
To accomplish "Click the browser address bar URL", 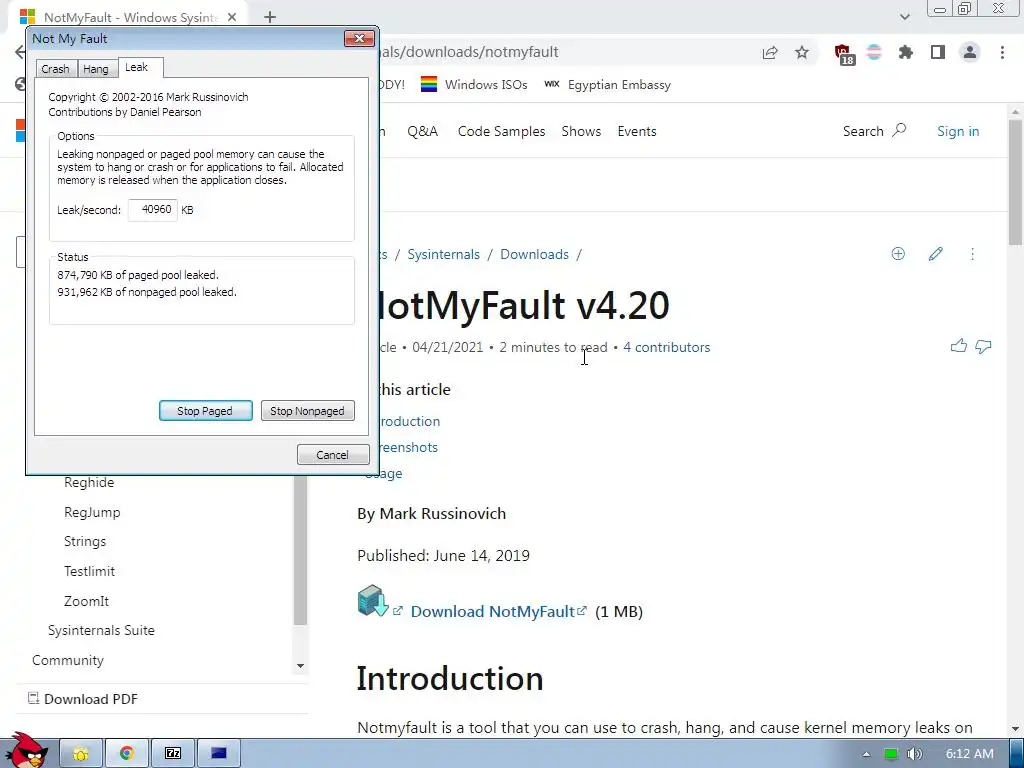I will coord(470,52).
